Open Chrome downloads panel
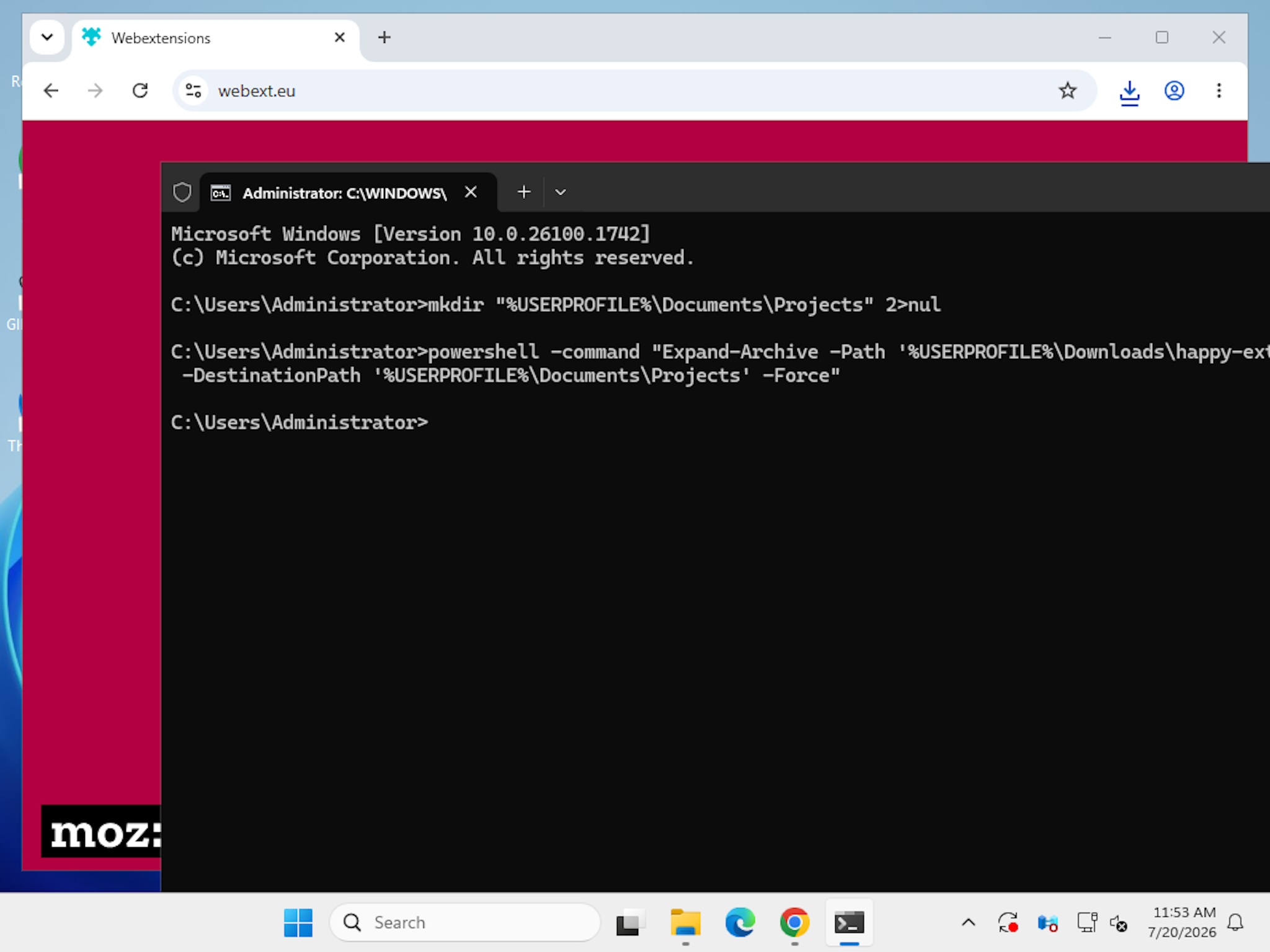 pos(1129,92)
